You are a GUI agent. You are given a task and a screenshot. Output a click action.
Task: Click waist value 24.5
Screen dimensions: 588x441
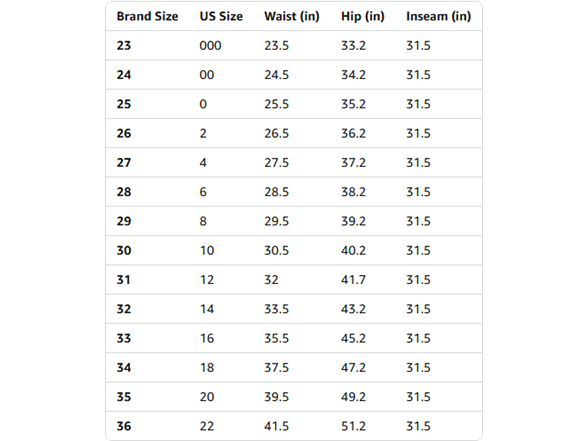[x=276, y=75]
